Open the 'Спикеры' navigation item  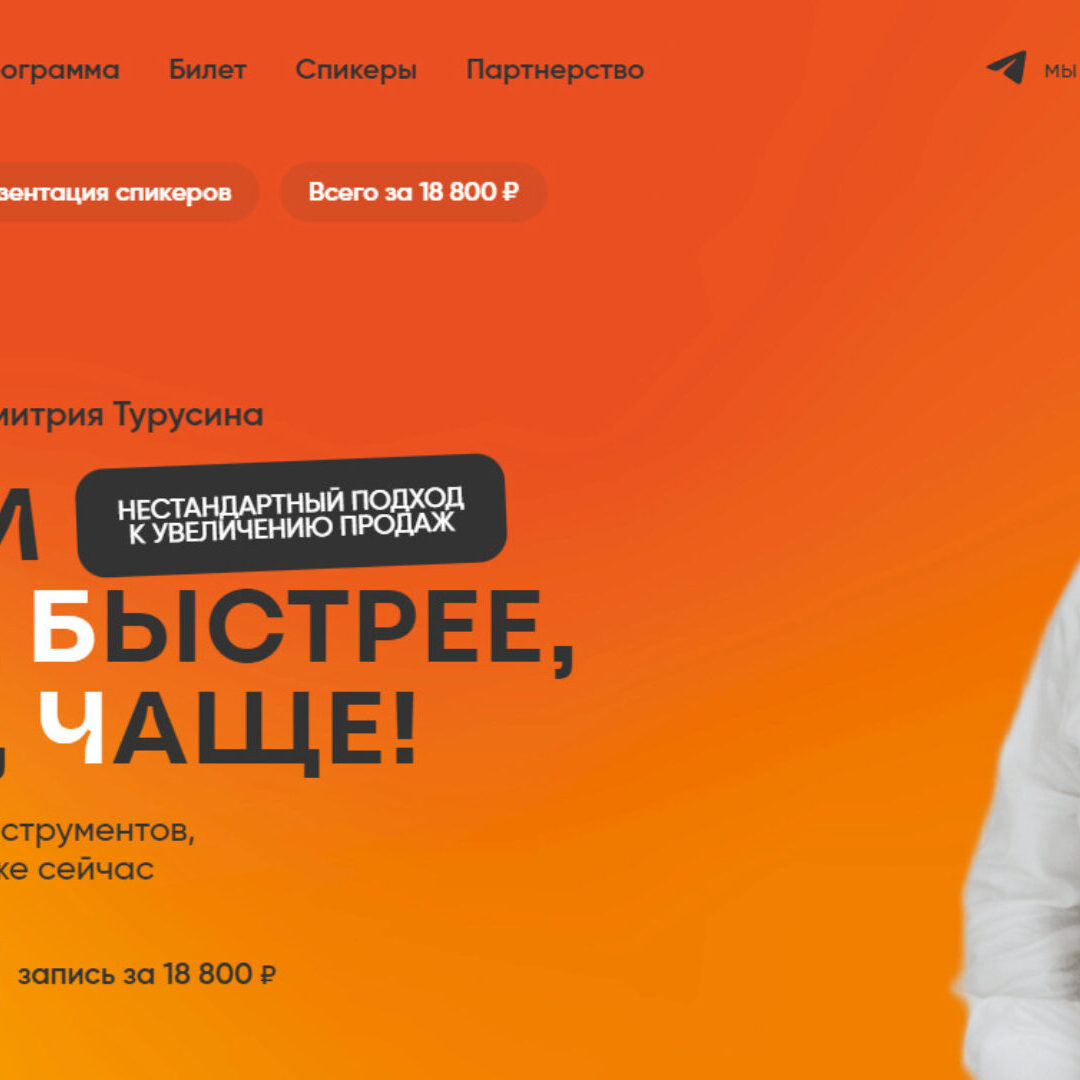point(356,70)
